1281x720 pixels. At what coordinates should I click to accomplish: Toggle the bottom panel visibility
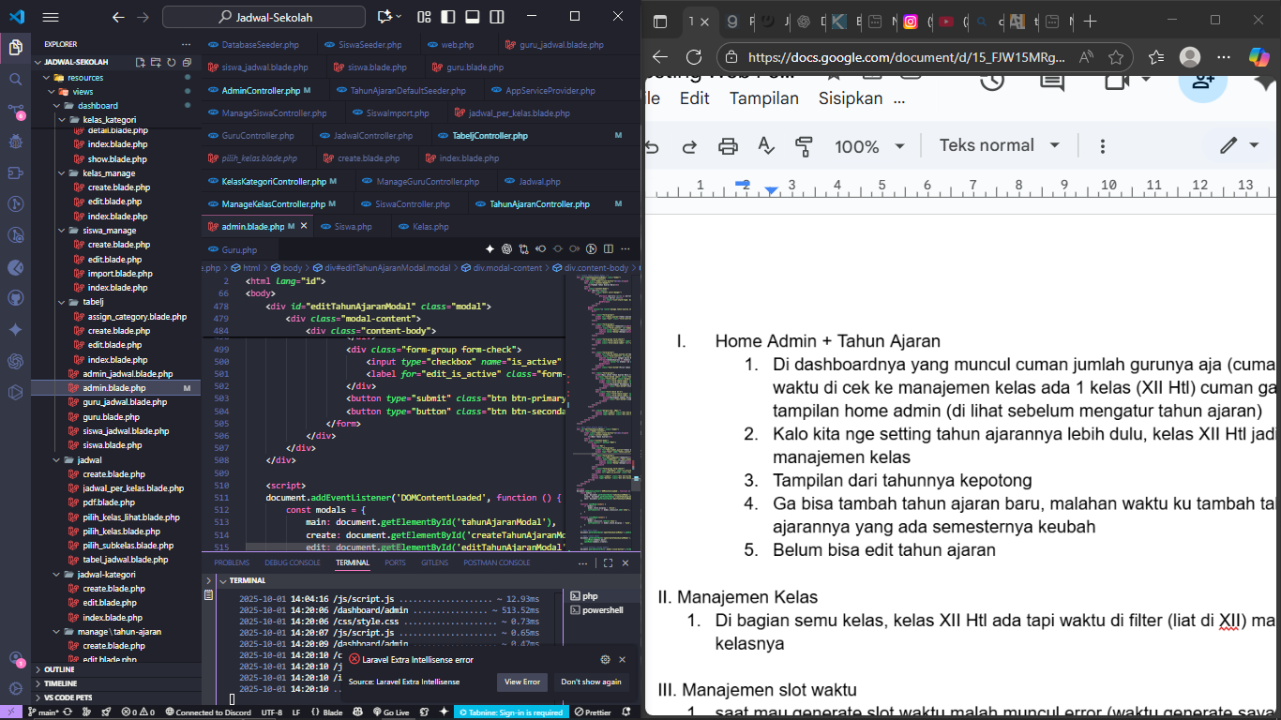[x=472, y=17]
